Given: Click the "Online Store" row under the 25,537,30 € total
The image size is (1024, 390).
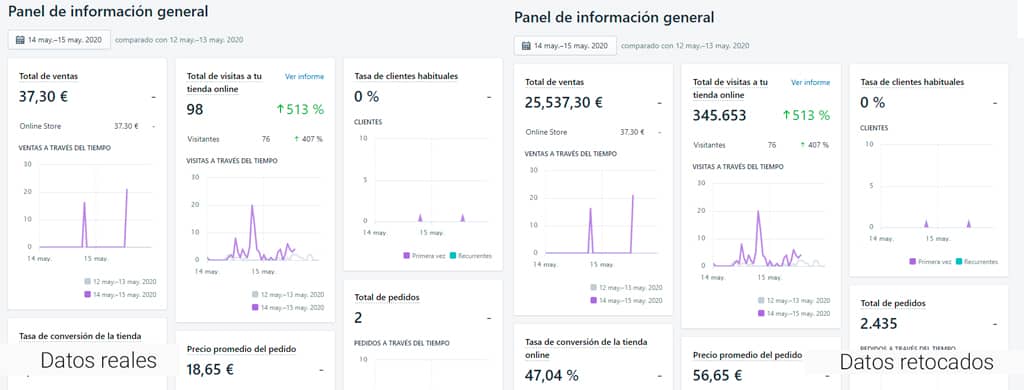Looking at the screenshot, I should pos(593,132).
